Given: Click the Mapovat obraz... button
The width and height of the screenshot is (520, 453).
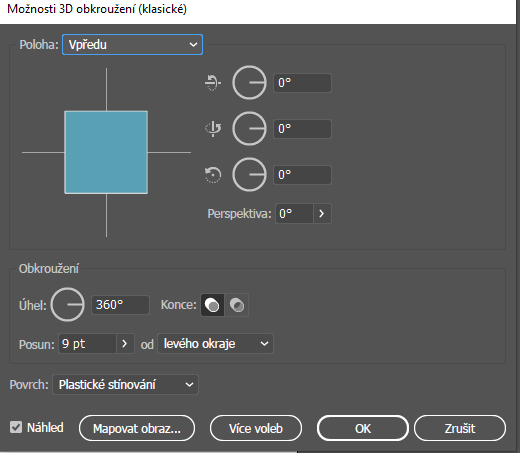Looking at the screenshot, I should [x=137, y=428].
